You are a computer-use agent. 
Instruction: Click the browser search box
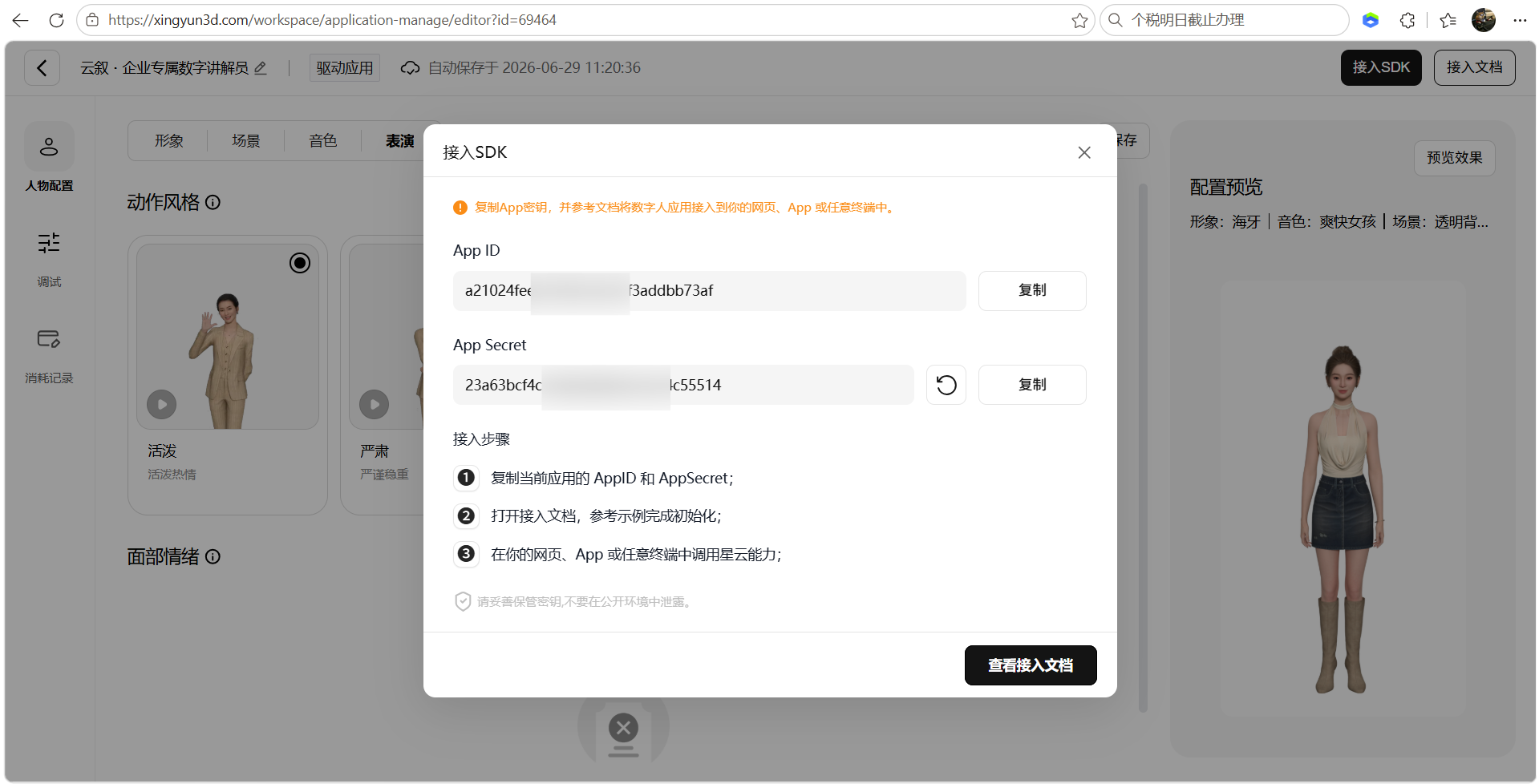tap(1225, 20)
